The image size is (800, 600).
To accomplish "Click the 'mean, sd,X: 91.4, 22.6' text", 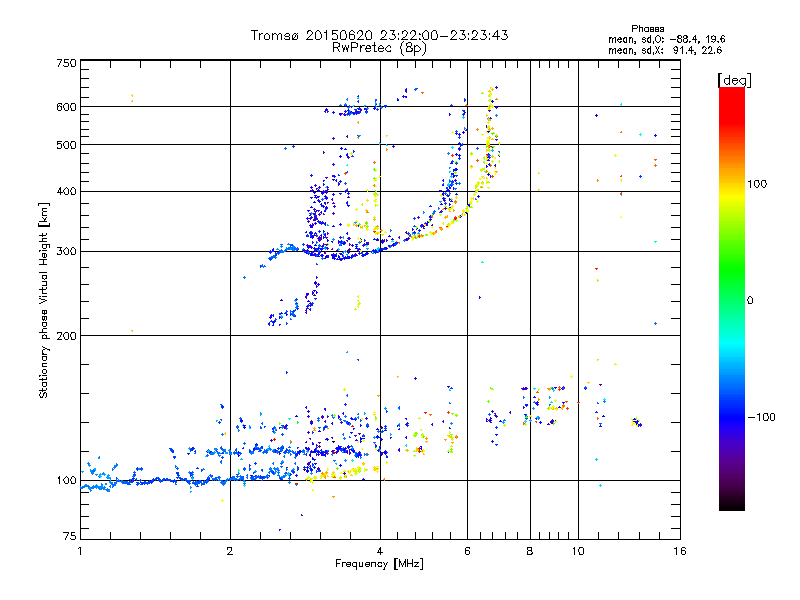I will pyautogui.click(x=665, y=50).
